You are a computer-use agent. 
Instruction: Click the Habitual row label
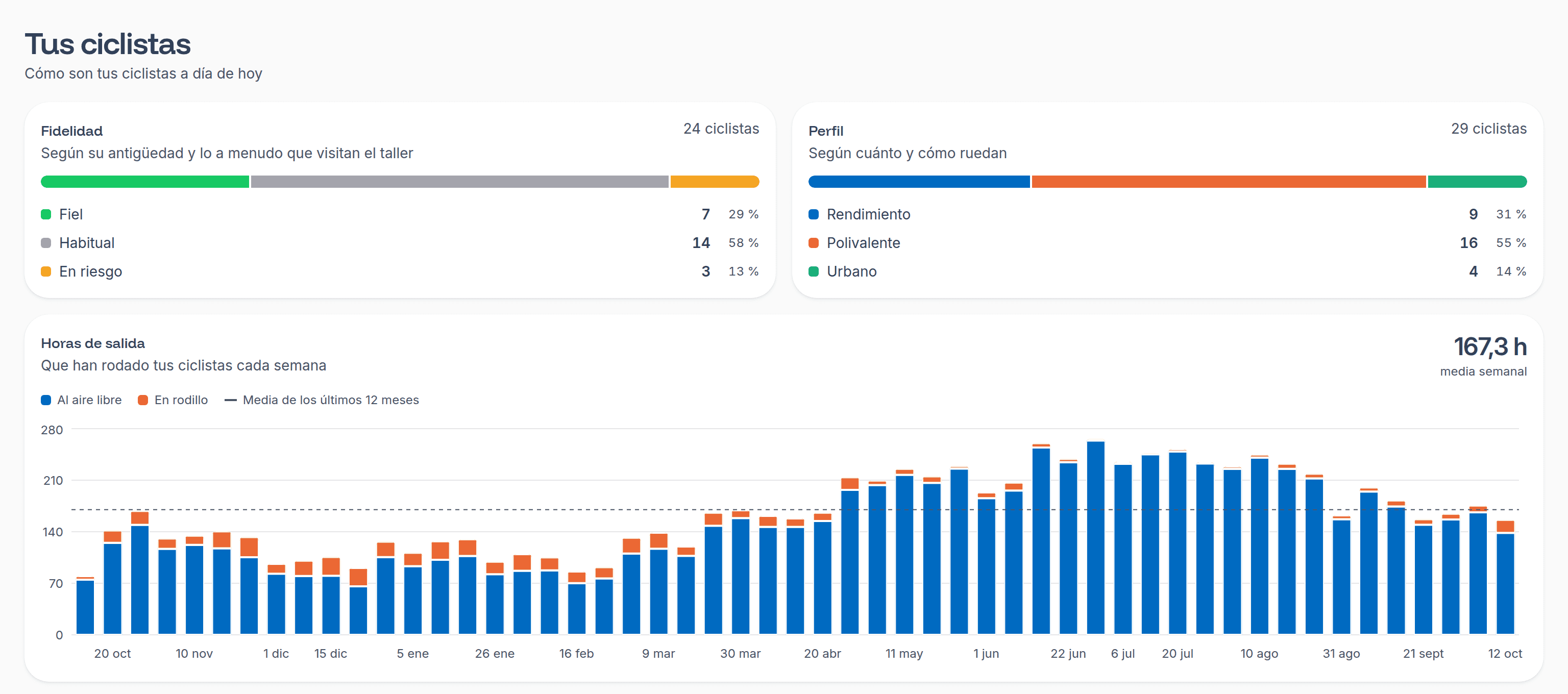point(86,243)
